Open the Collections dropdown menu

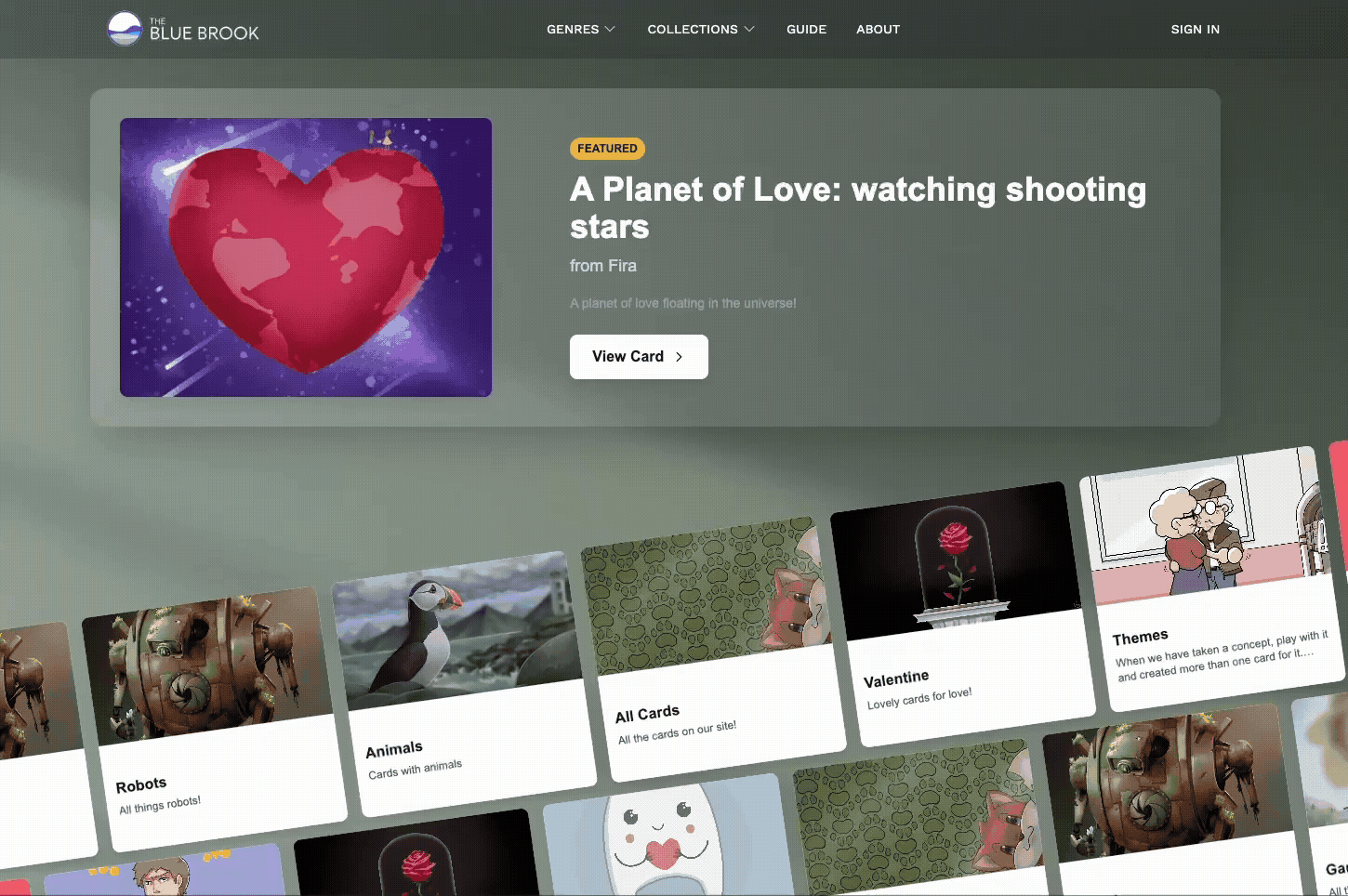pyautogui.click(x=700, y=30)
